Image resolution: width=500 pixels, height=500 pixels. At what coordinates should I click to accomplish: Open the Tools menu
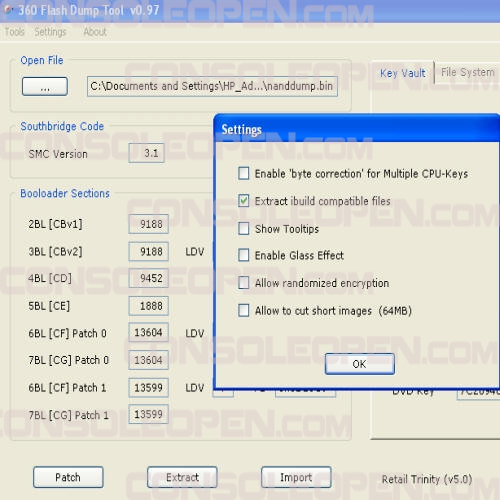(15, 32)
